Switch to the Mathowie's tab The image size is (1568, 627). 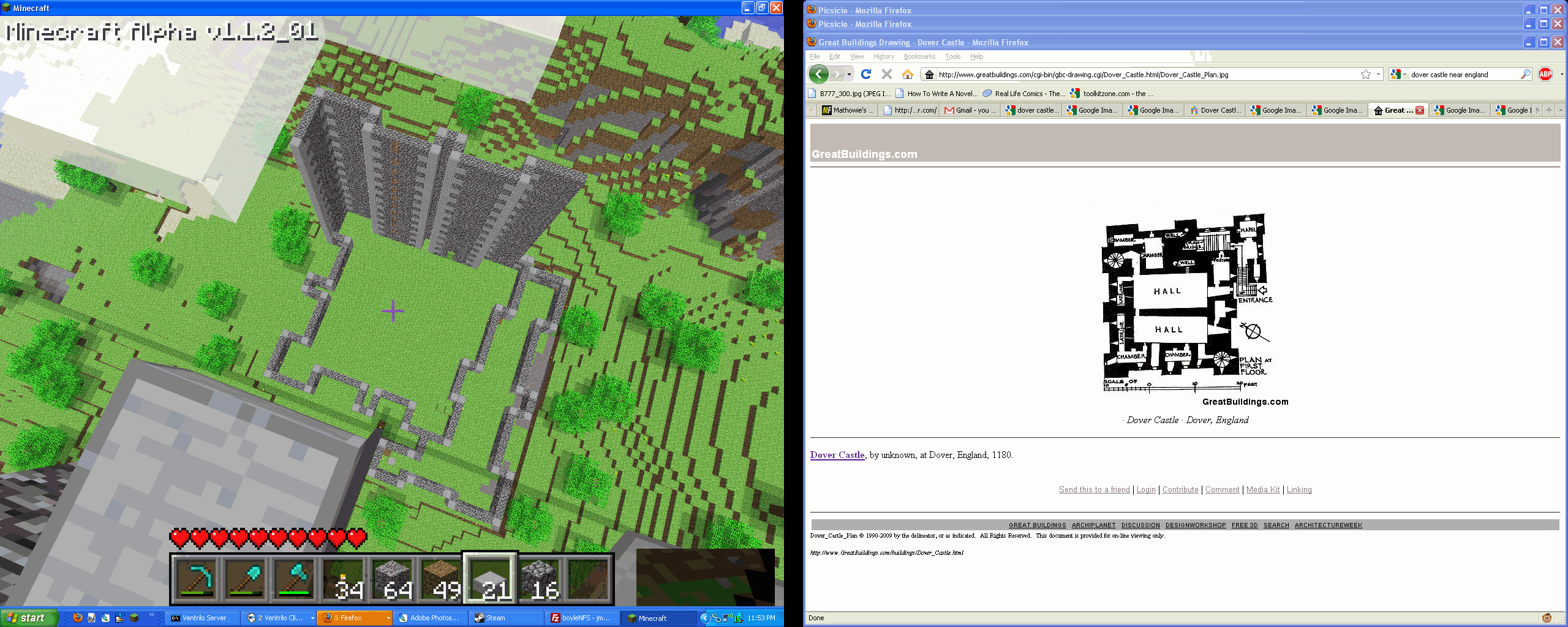pos(848,110)
